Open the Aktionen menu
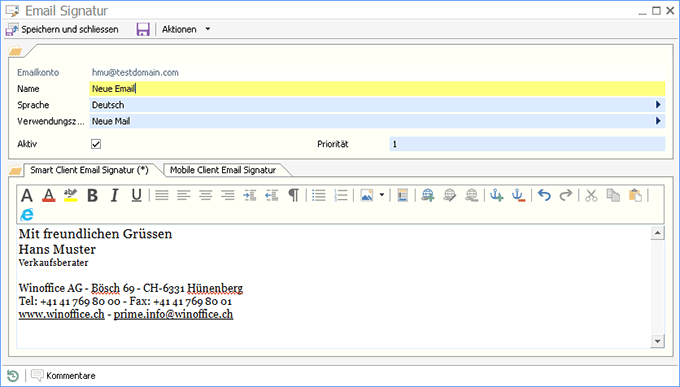This screenshot has height=387, width=680. pos(179,30)
